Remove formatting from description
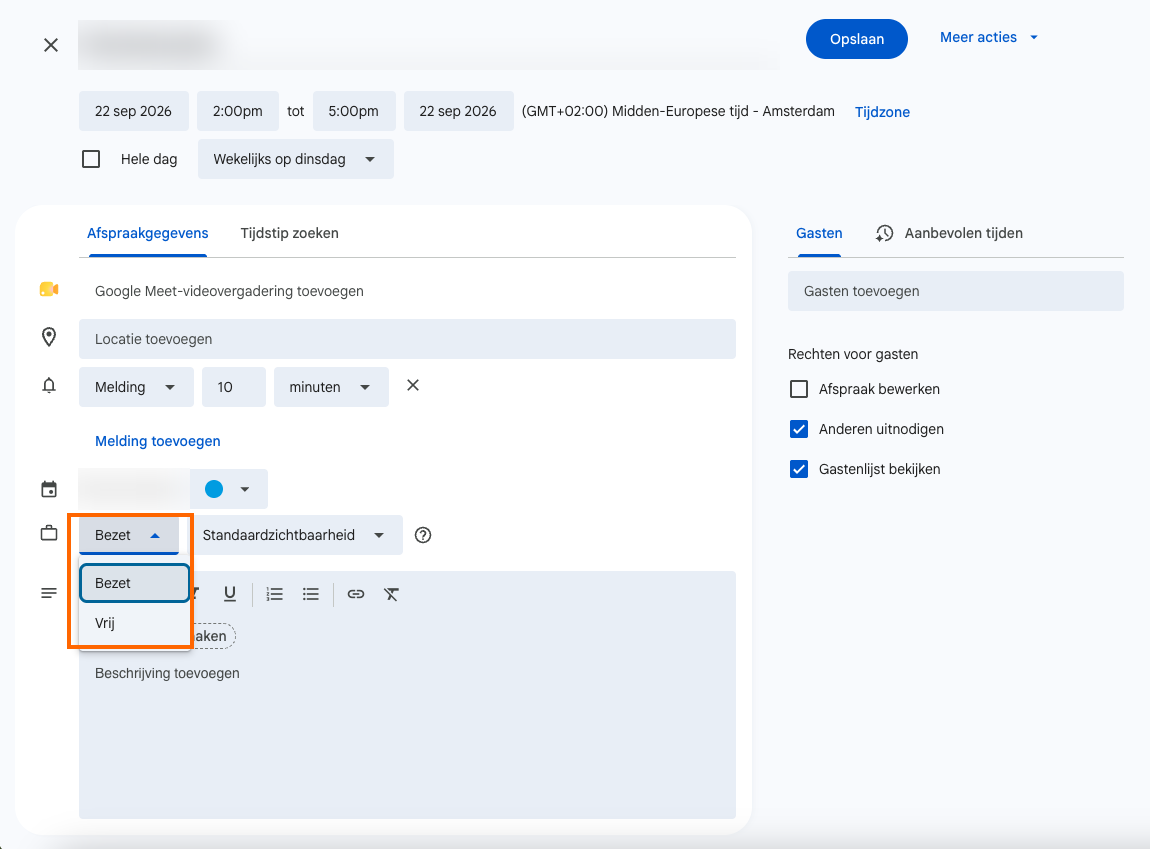 pyautogui.click(x=391, y=594)
